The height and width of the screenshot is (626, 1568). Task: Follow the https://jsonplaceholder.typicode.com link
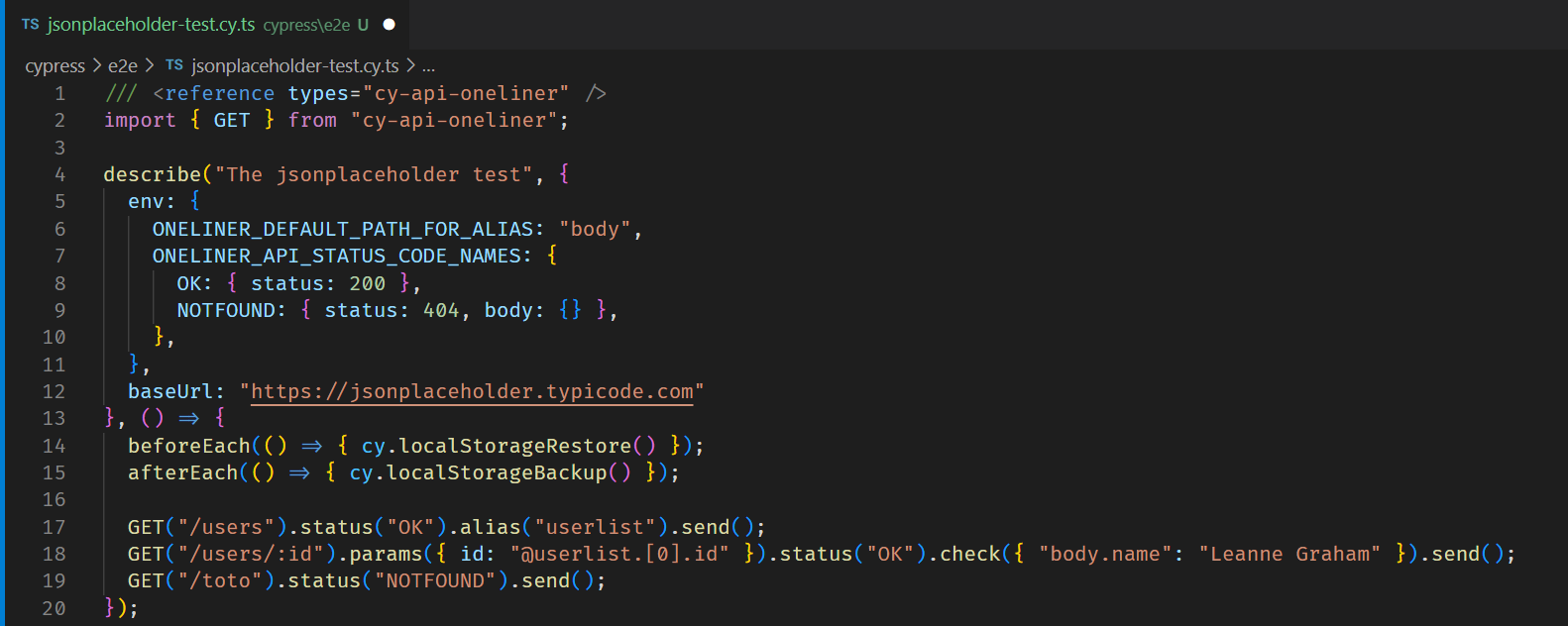tap(472, 391)
